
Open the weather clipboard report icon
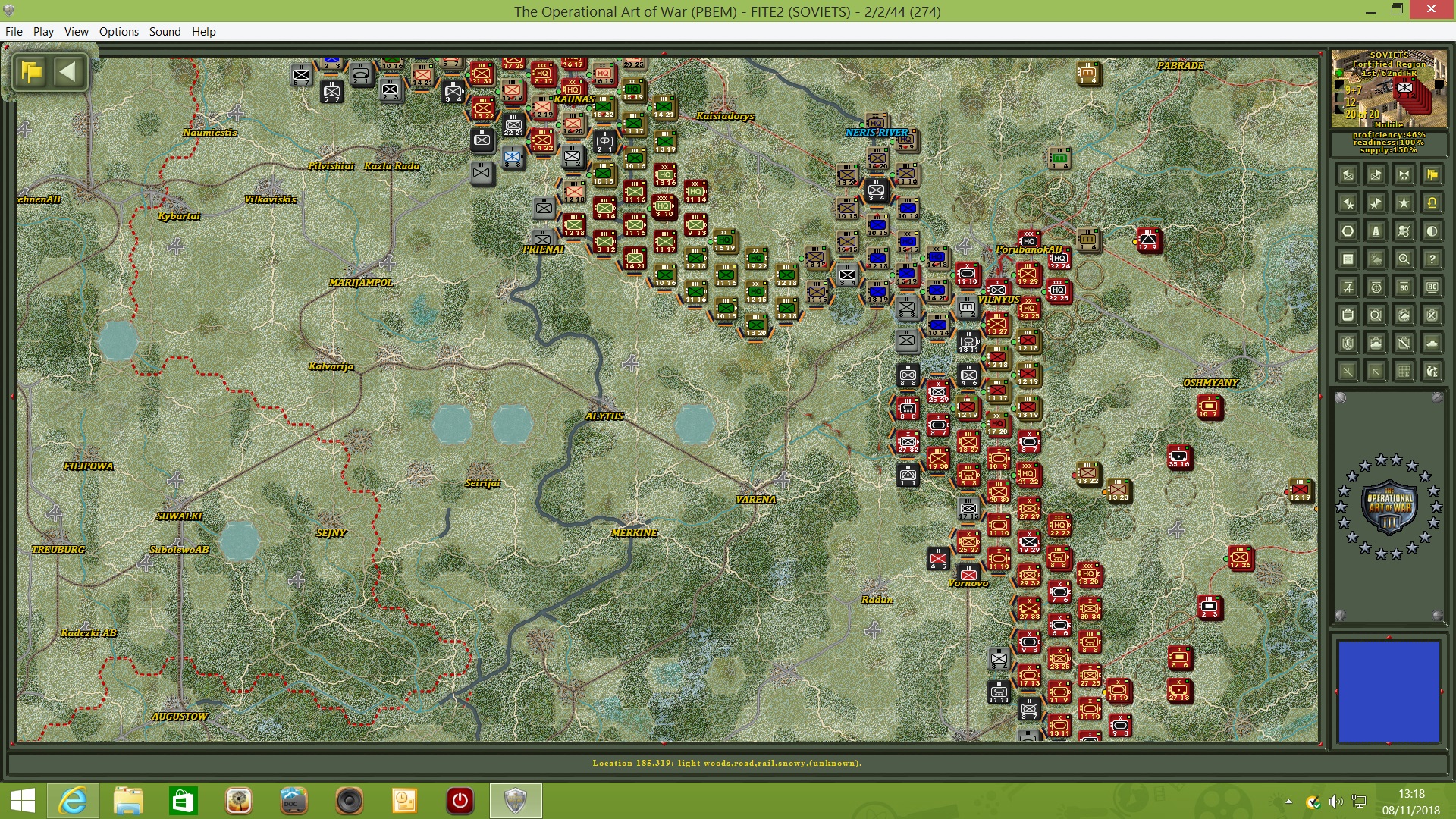click(x=1404, y=315)
